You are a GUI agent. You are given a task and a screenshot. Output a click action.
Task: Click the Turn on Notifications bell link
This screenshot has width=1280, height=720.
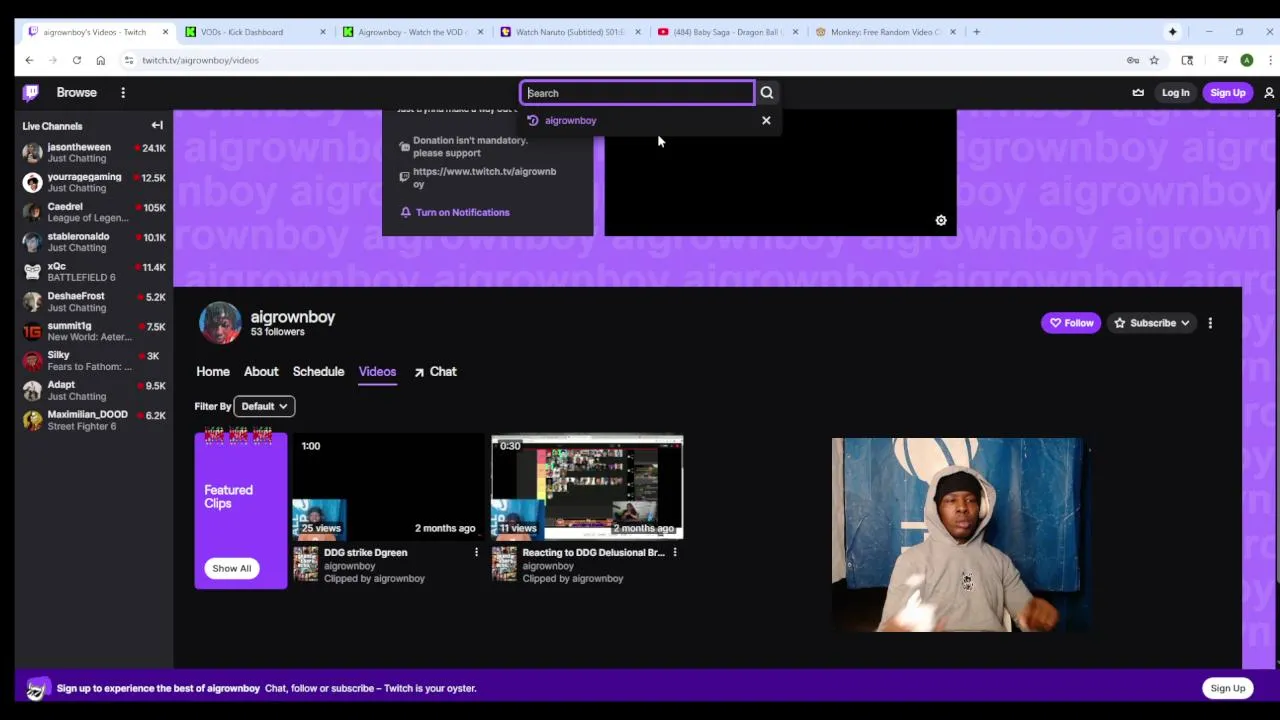point(455,212)
